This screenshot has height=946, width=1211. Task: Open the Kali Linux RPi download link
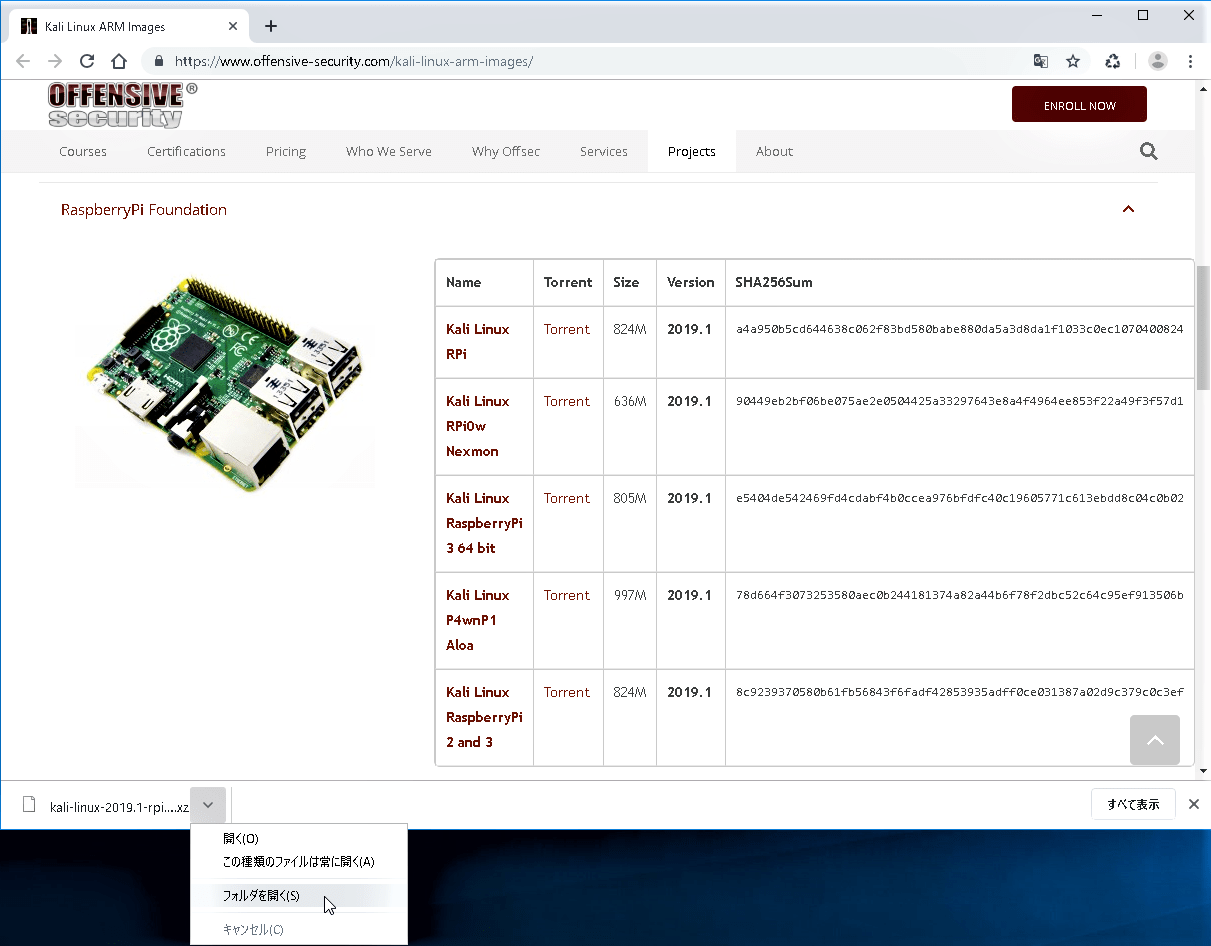[478, 342]
